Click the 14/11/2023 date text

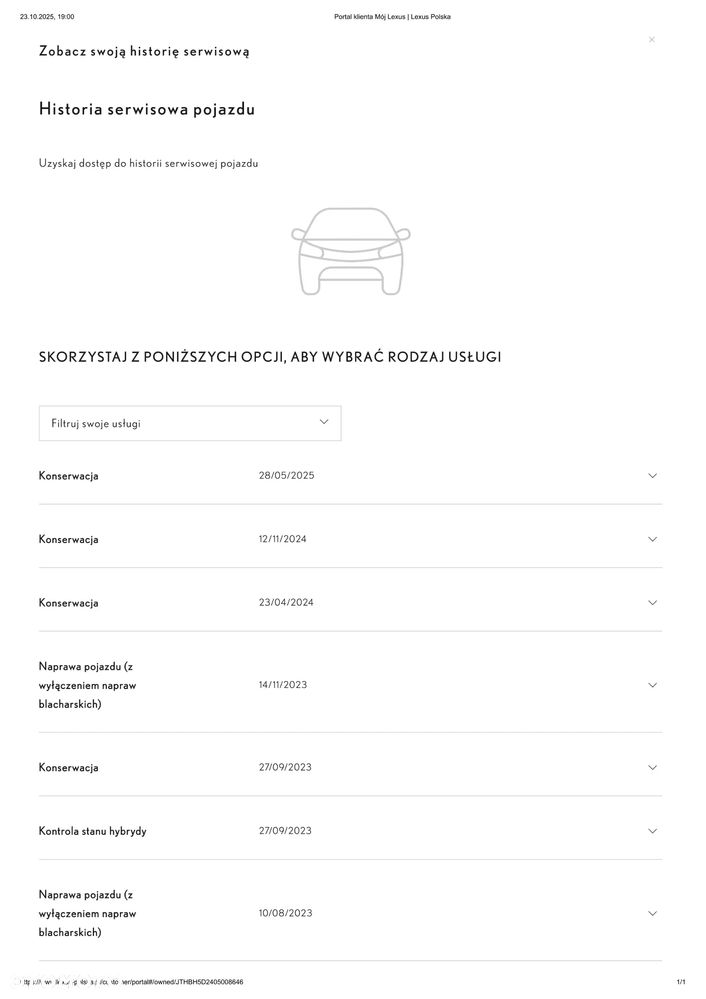(283, 685)
